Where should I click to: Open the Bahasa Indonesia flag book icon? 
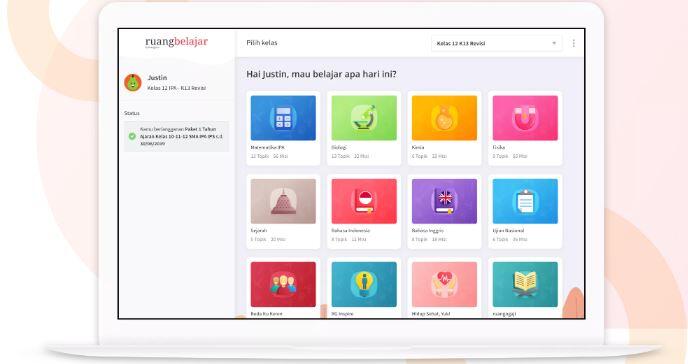click(364, 201)
